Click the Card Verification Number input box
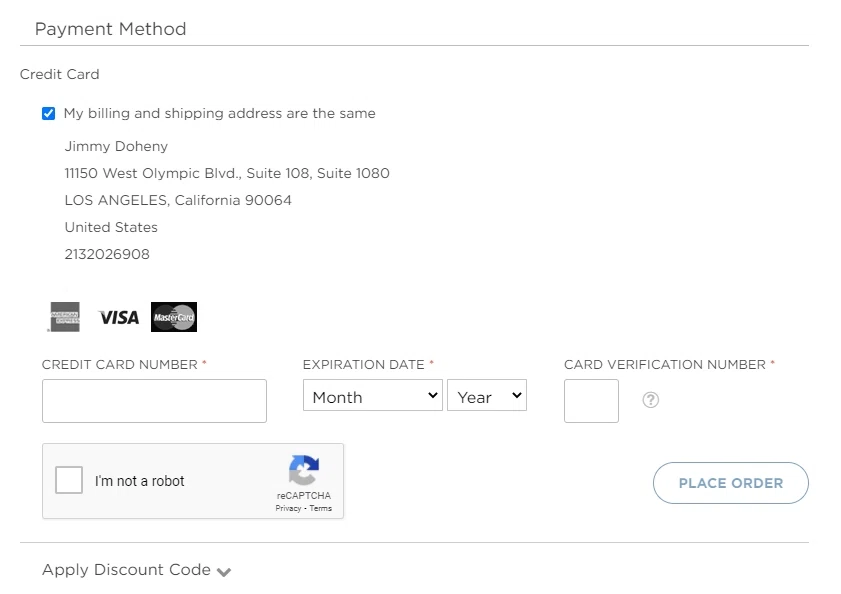 (591, 400)
